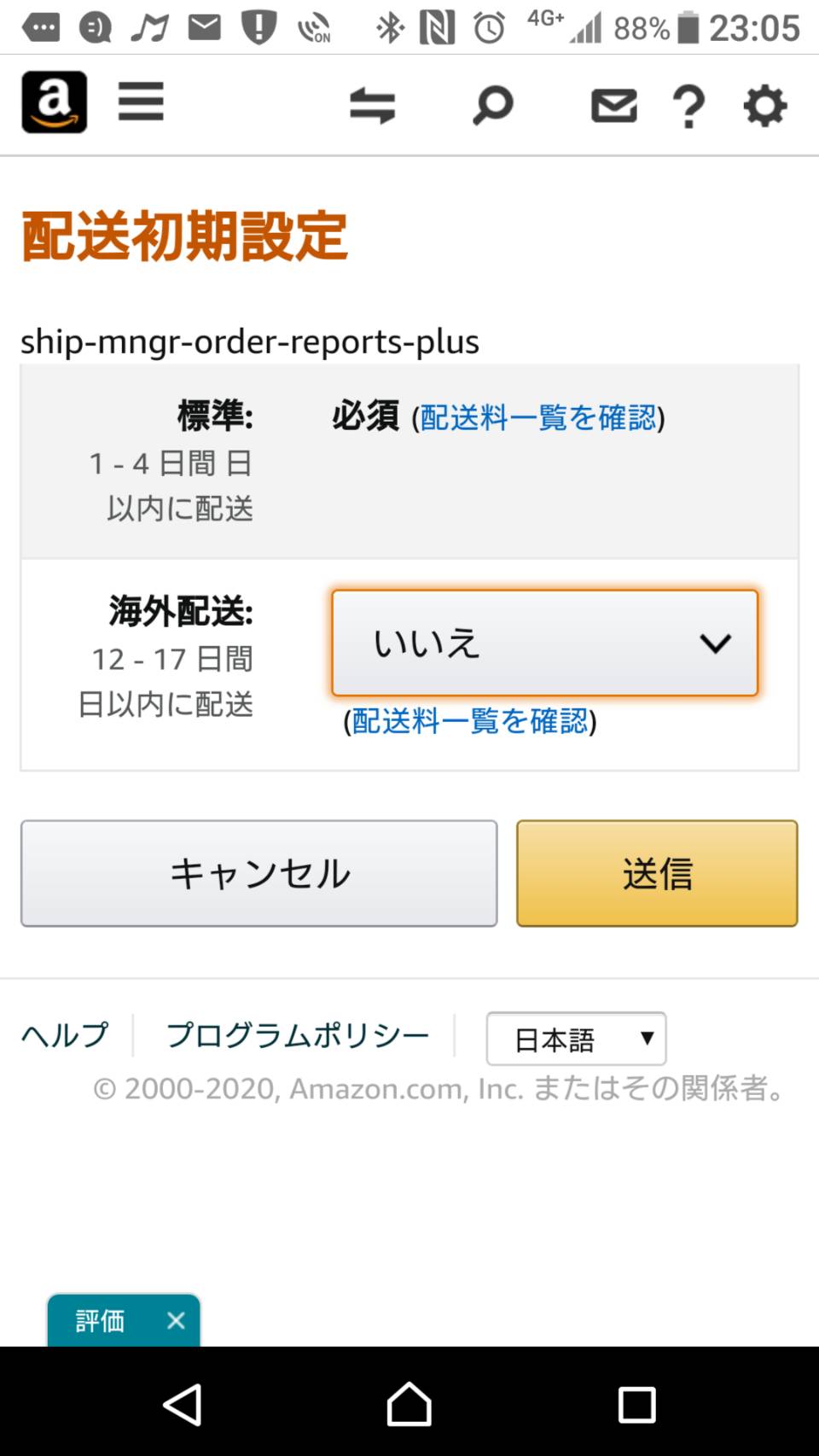819x1456 pixels.
Task: Open the プログラムポリシー link
Action: (298, 1035)
